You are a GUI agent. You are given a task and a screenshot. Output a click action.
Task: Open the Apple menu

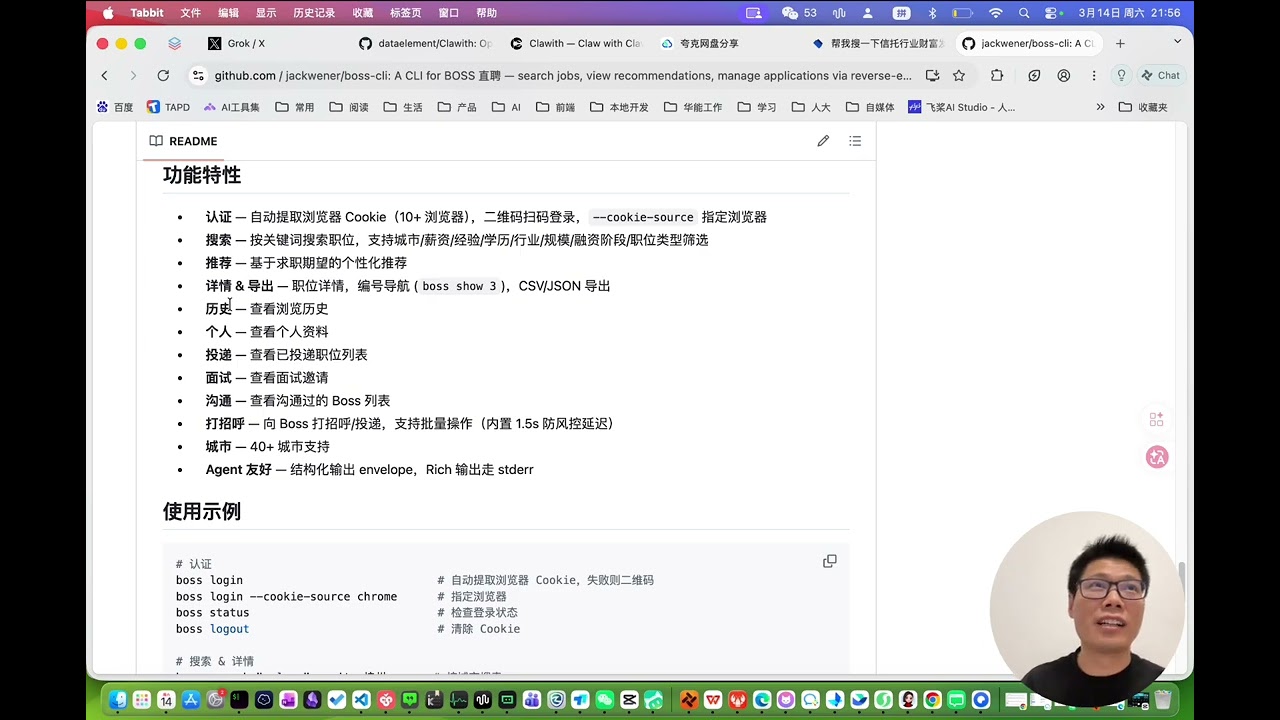pyautogui.click(x=108, y=13)
